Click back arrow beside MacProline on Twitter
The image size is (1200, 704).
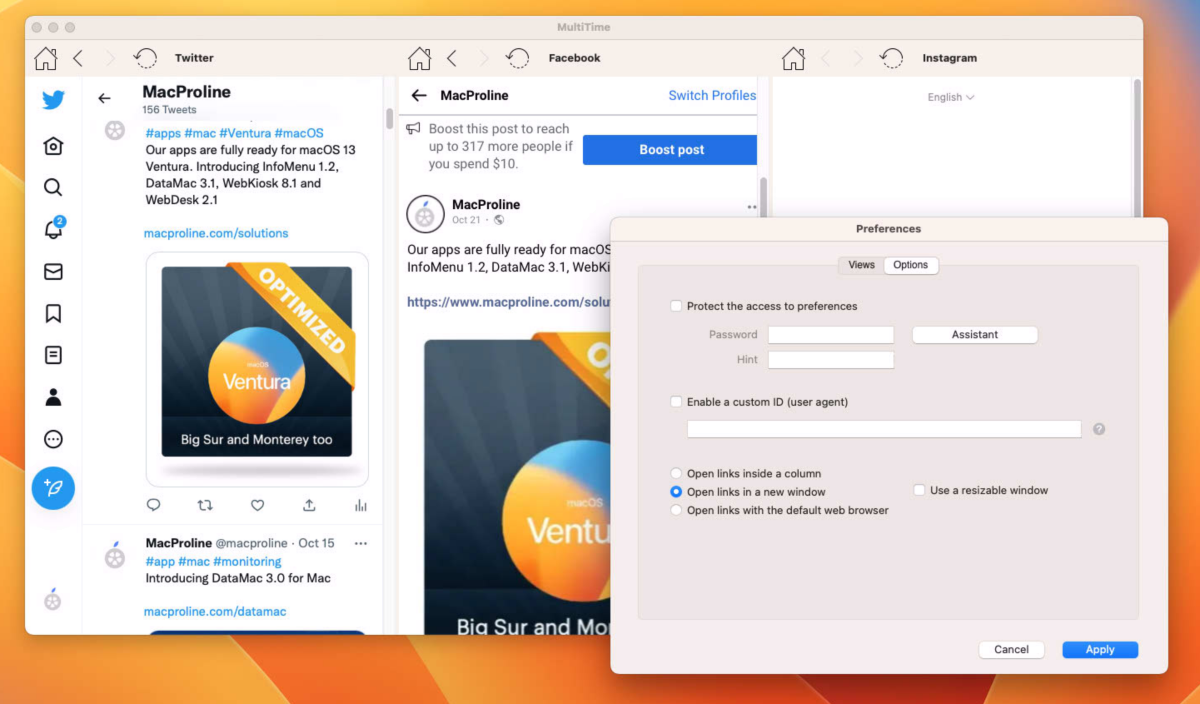104,98
